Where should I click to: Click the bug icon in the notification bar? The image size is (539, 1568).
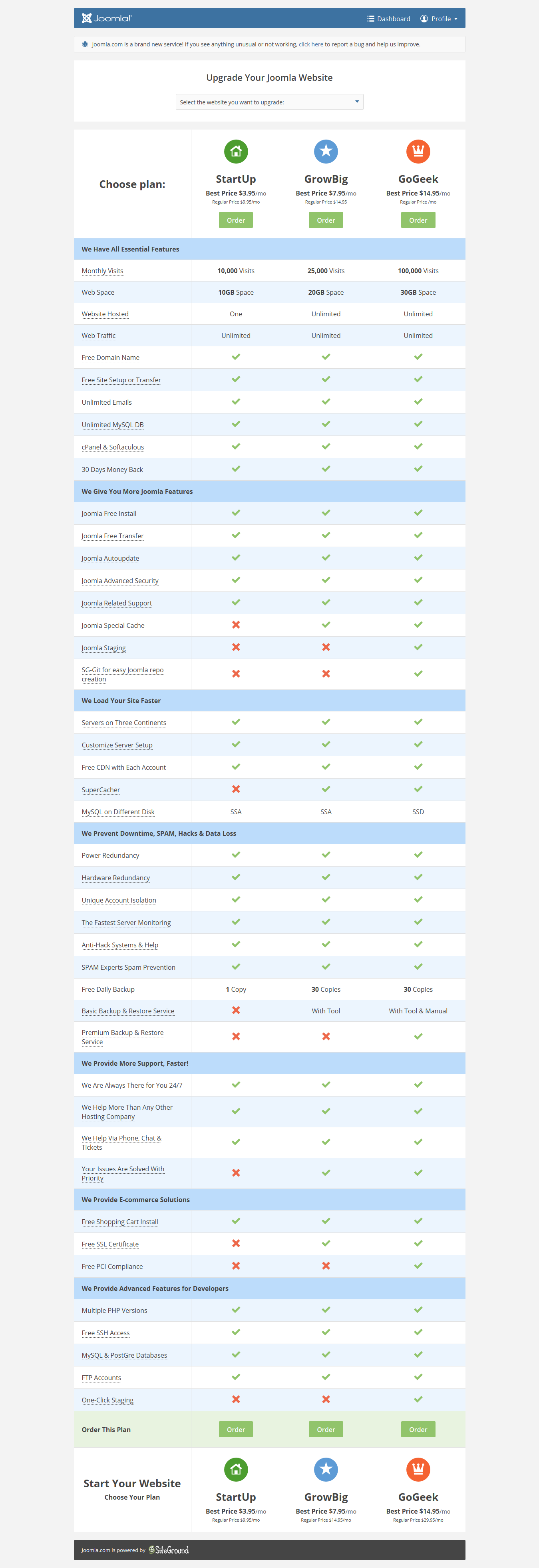point(85,44)
